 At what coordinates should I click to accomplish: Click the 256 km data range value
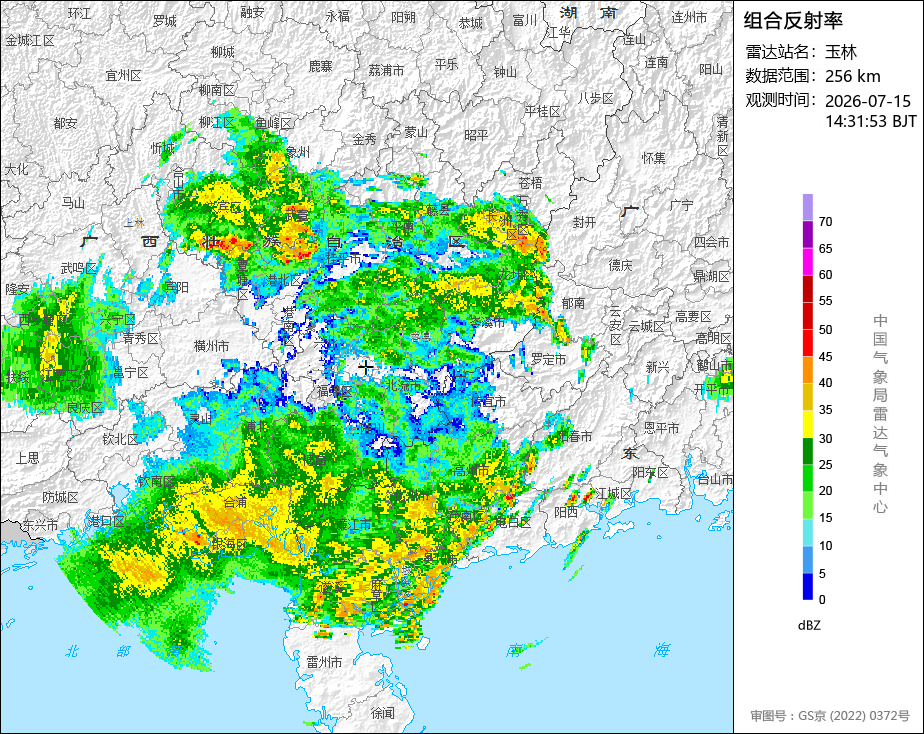click(x=853, y=76)
